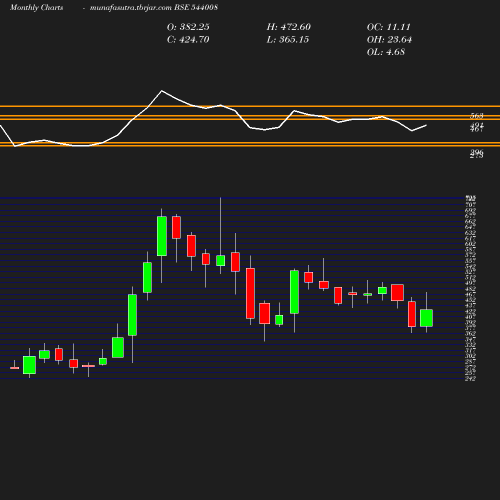Click the last green candlestick on the right
Viewport: 500px width, 500px height.
coord(426,318)
